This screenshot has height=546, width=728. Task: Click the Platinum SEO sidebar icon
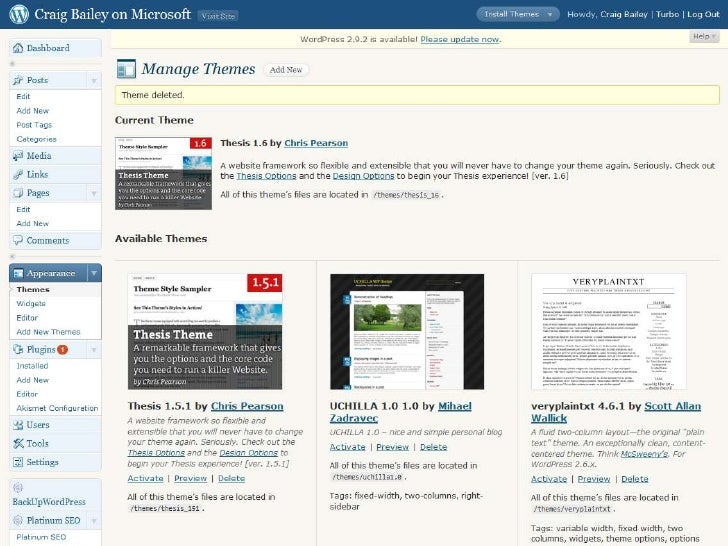point(18,520)
